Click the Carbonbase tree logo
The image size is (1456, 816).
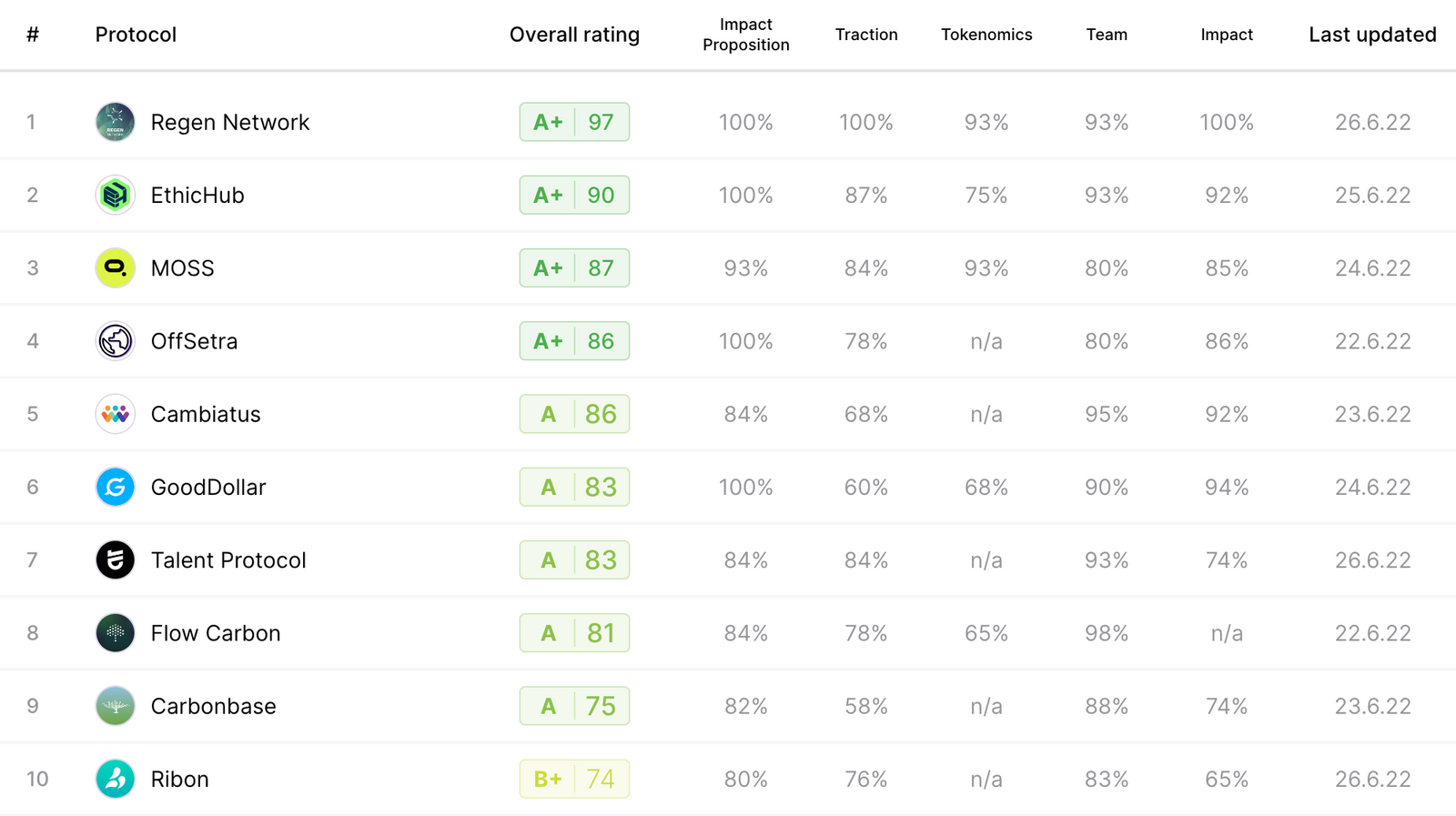(x=116, y=706)
